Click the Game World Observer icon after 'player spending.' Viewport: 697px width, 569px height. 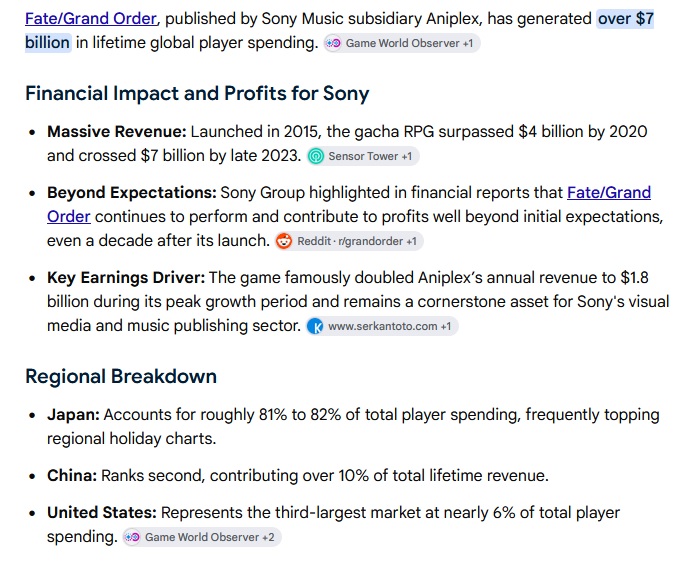333,43
